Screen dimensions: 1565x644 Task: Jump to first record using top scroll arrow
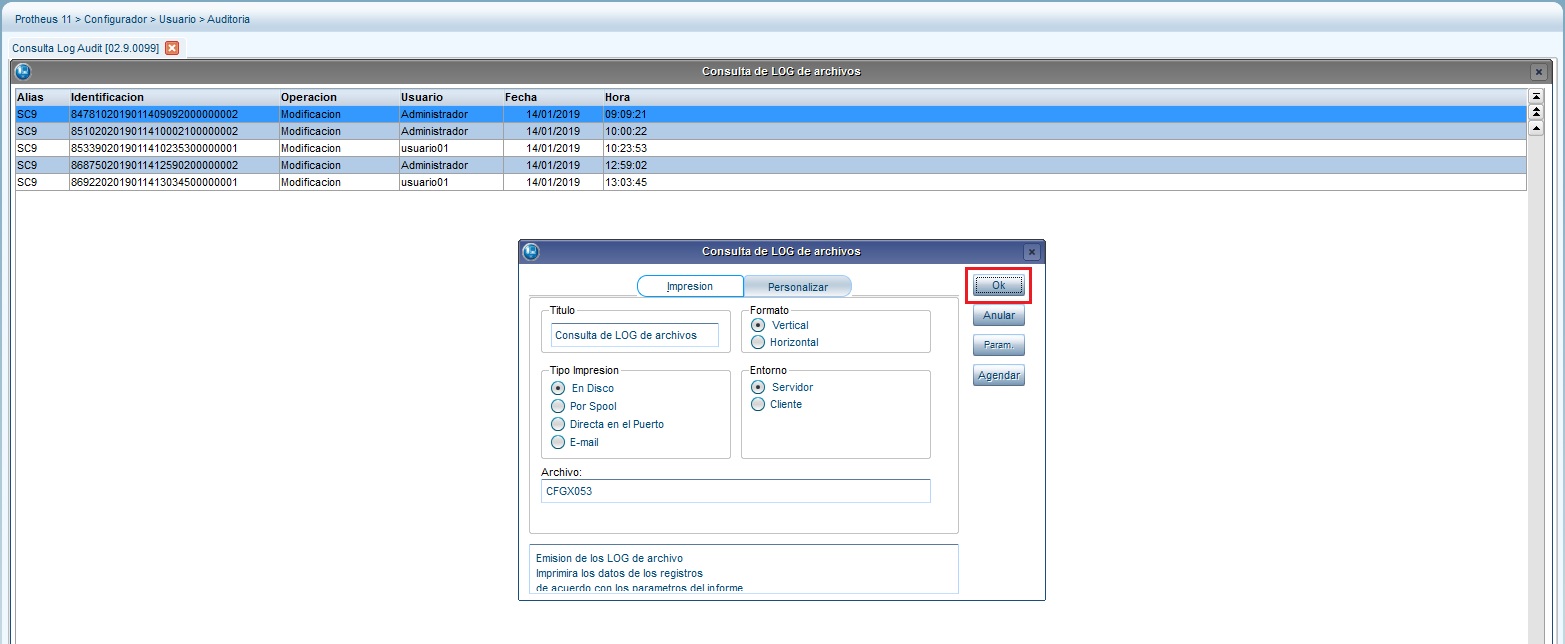pos(1536,97)
